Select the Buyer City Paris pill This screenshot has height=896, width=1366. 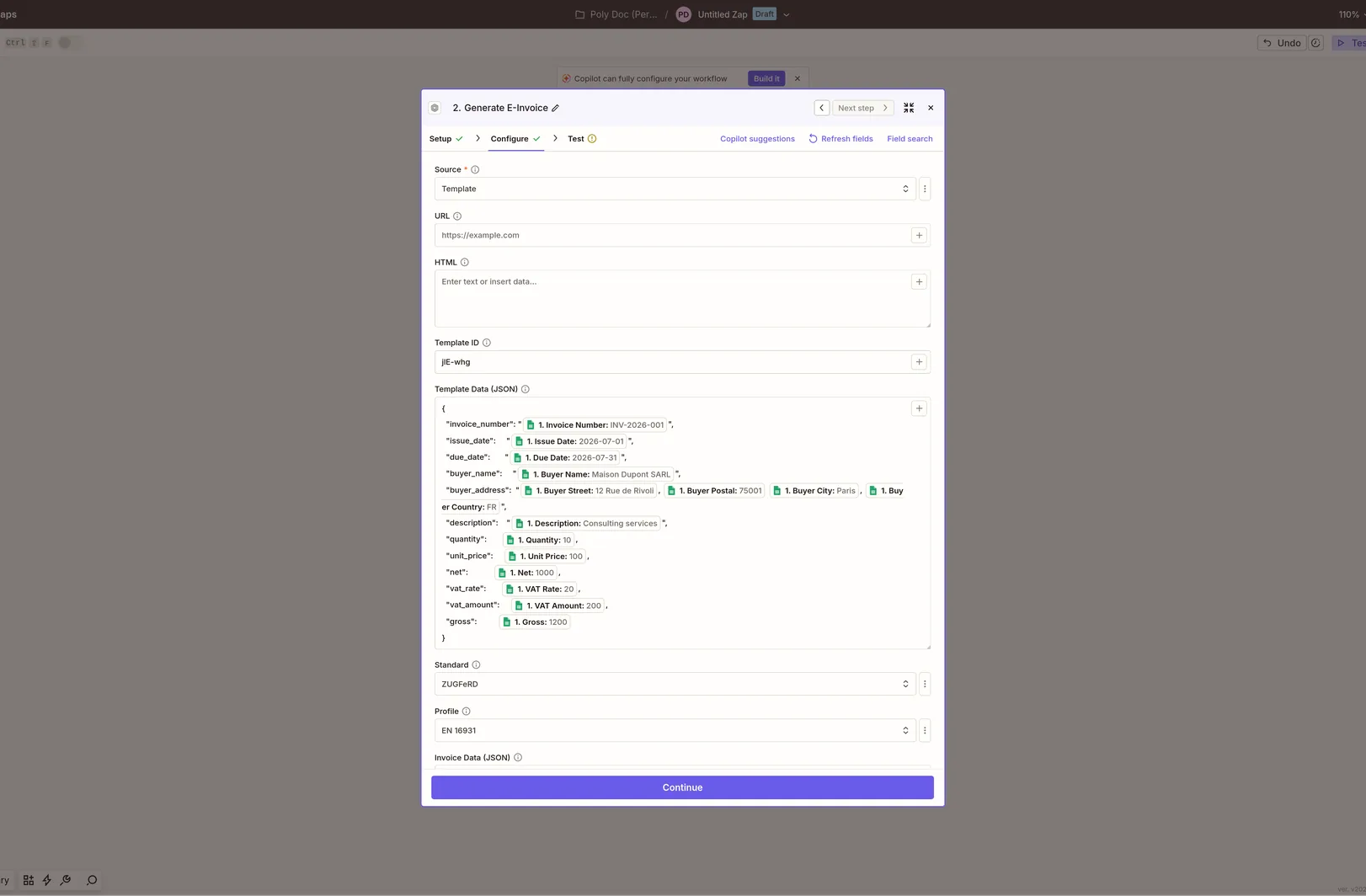[814, 490]
